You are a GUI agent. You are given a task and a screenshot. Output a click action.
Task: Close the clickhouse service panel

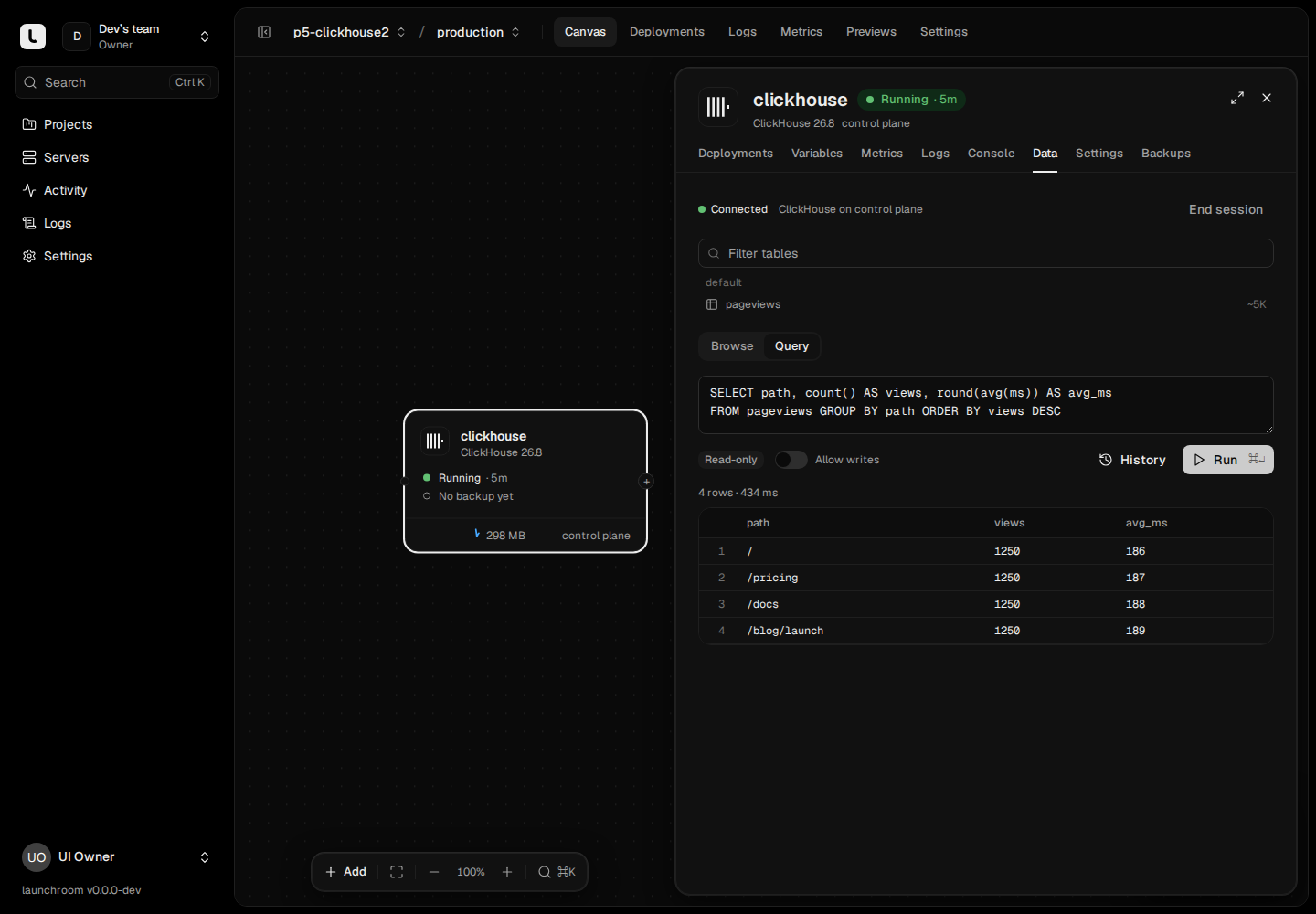click(1267, 98)
